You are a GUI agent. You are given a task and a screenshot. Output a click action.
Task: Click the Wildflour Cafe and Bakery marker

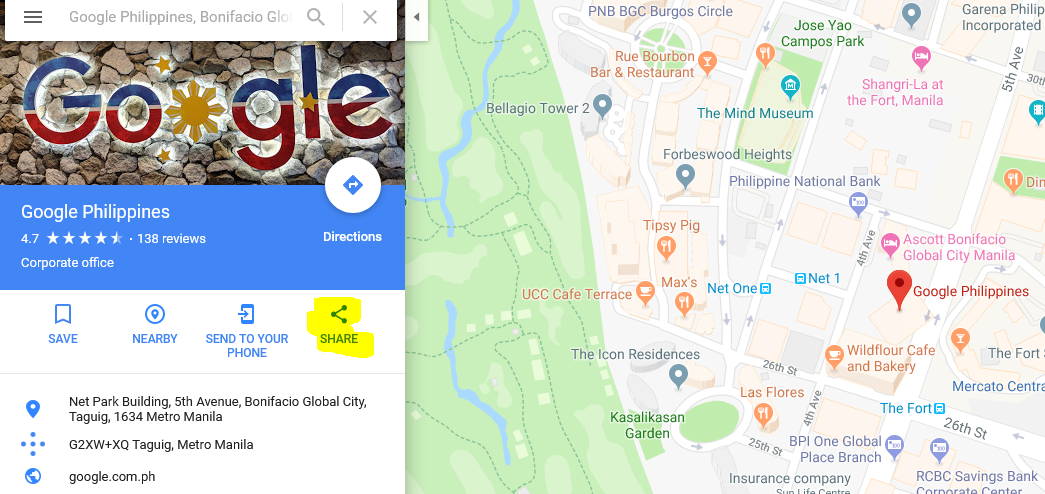834,357
